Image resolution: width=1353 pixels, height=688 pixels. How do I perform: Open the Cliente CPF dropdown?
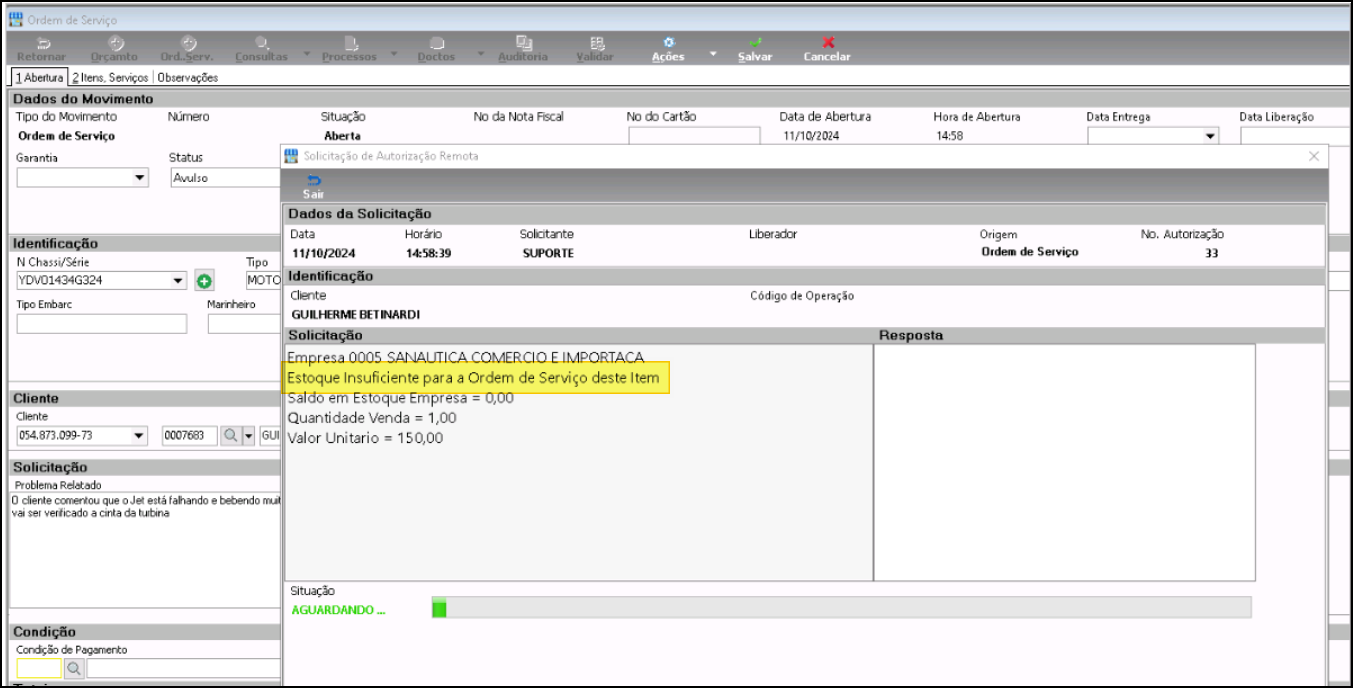(139, 436)
